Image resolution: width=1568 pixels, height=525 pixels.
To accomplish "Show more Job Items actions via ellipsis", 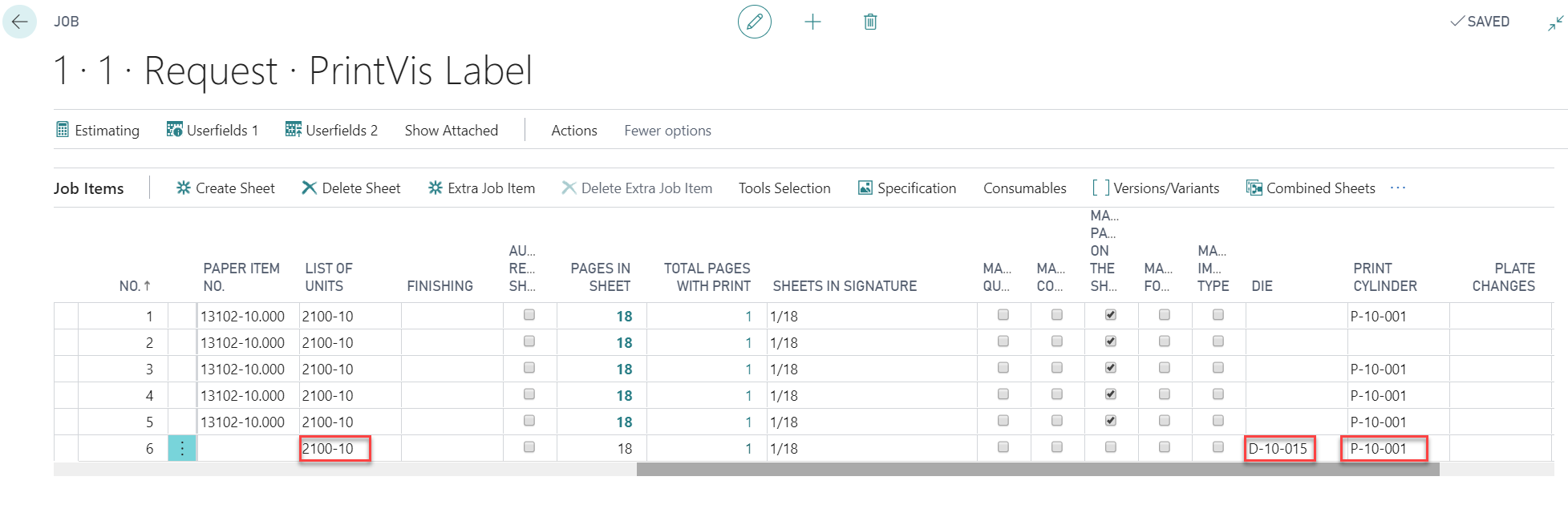I will 1398,188.
